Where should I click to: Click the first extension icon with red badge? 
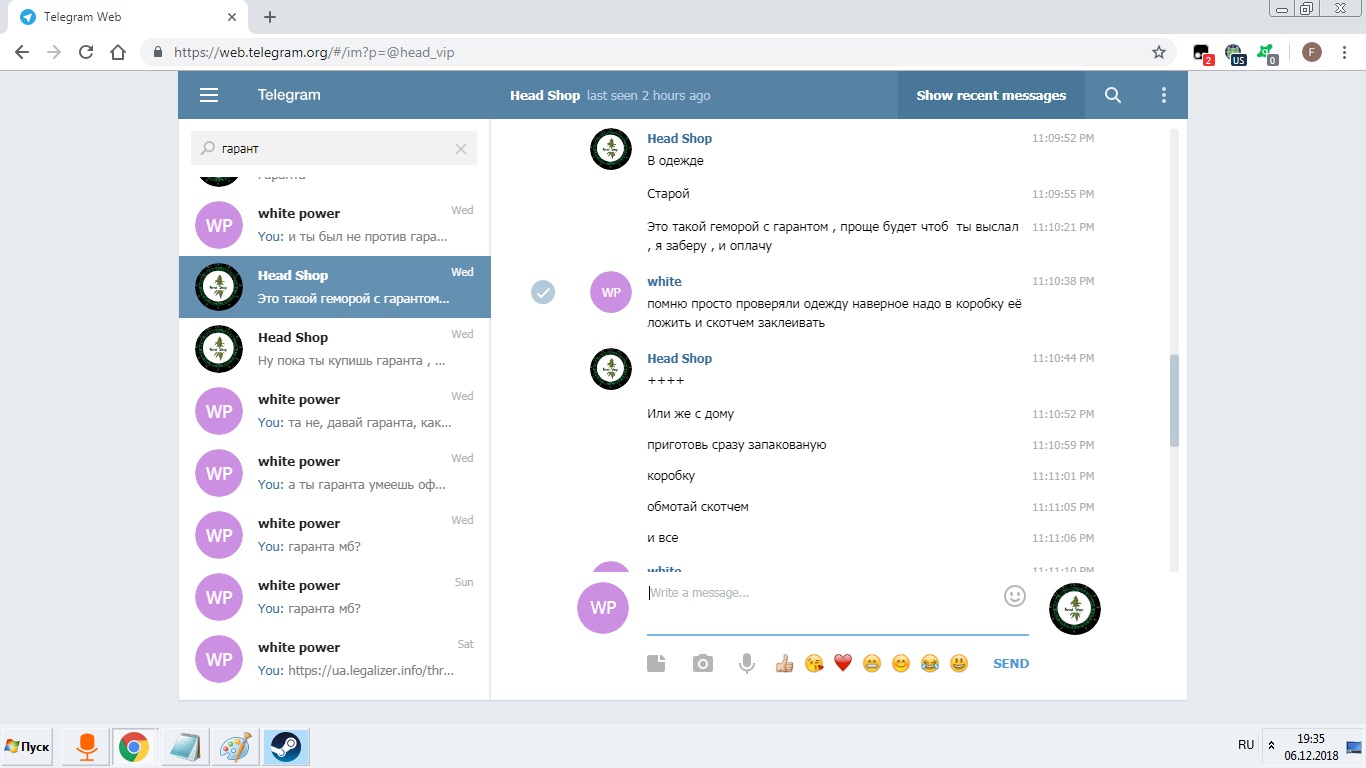1203,53
